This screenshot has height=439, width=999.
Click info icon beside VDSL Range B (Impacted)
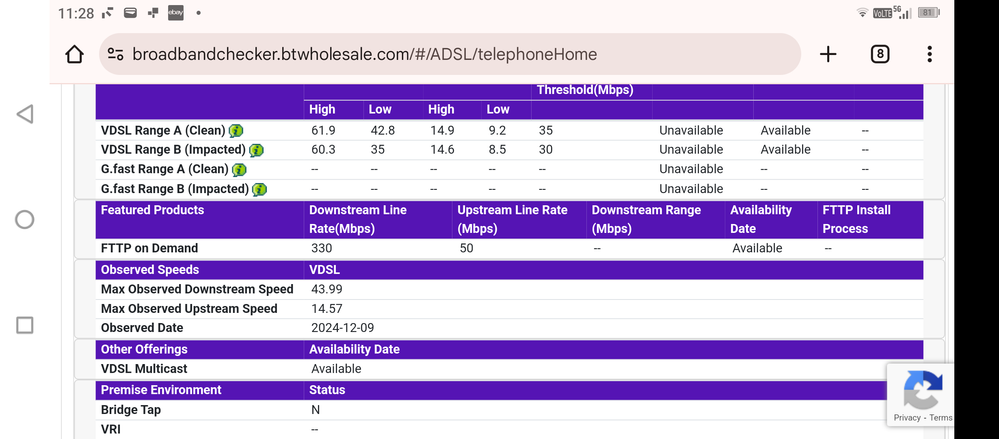(256, 150)
